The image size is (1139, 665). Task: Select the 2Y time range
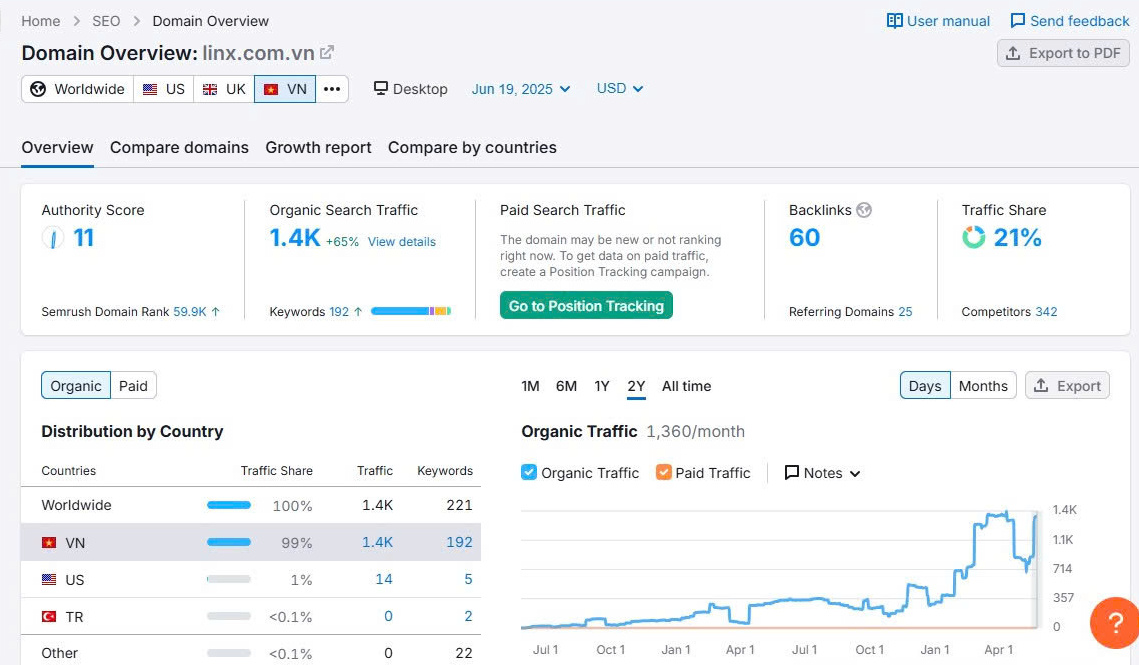(636, 386)
